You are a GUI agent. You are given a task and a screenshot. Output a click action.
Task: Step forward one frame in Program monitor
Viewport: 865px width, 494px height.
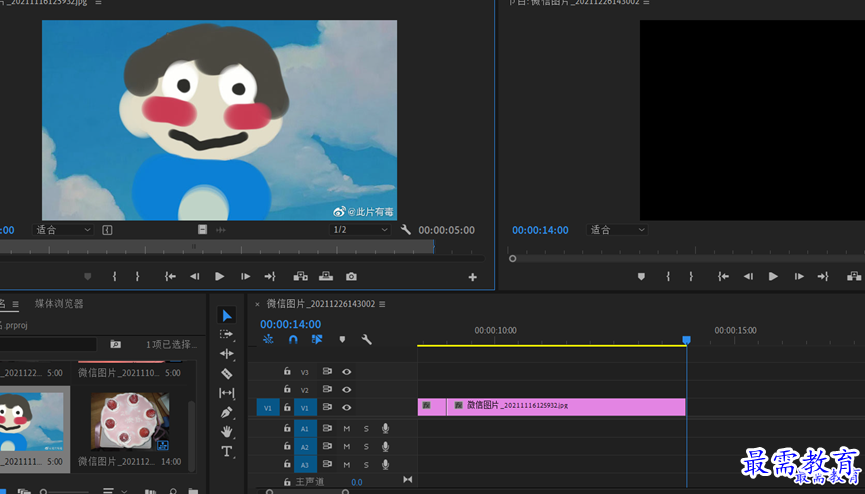(x=799, y=277)
